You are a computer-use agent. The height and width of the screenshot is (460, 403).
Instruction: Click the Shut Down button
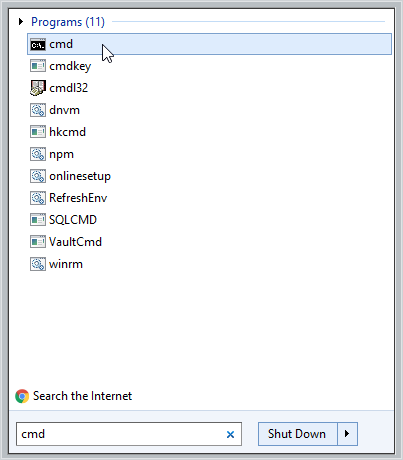pos(298,434)
